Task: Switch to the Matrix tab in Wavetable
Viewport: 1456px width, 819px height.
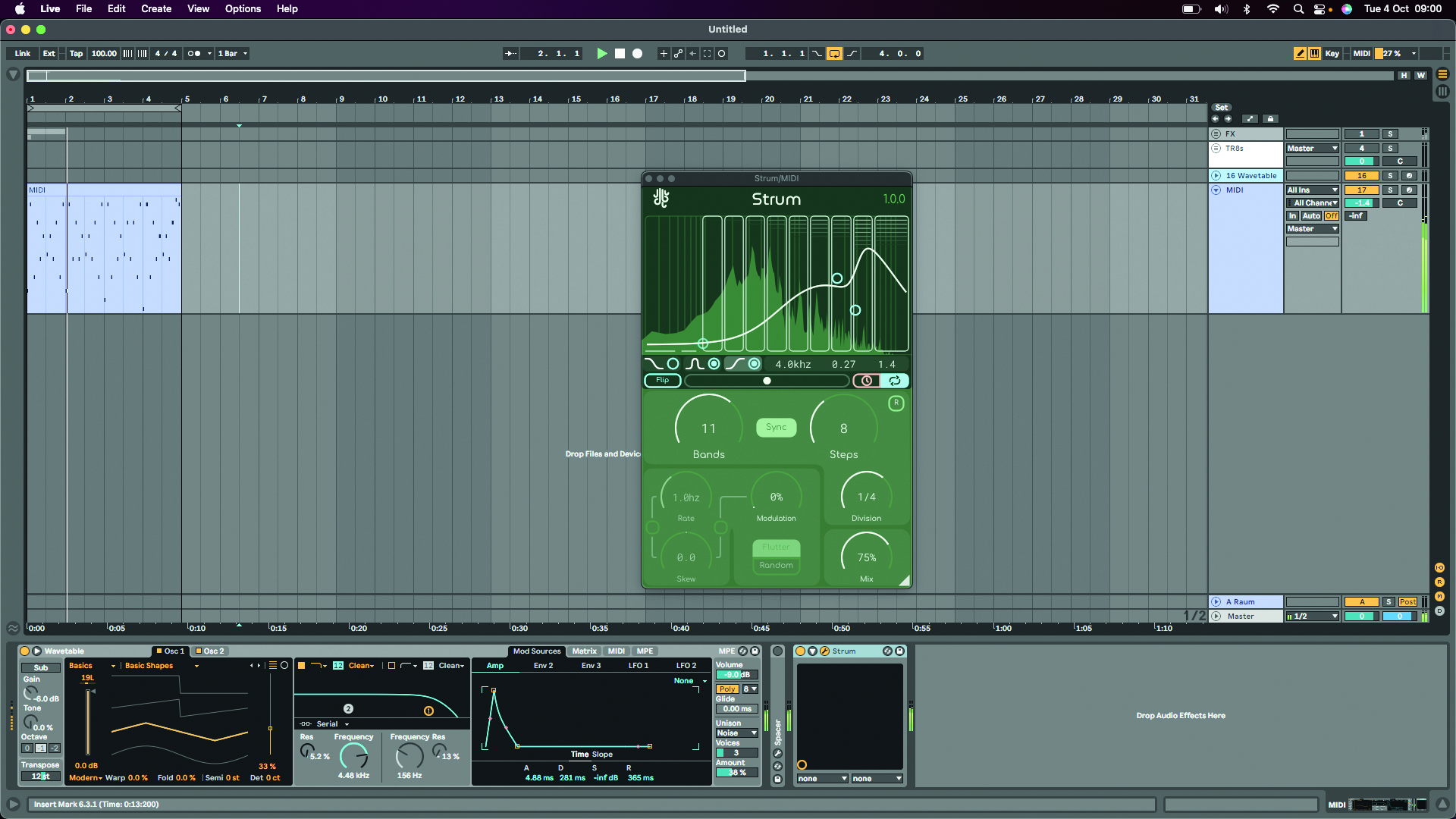Action: tap(584, 651)
